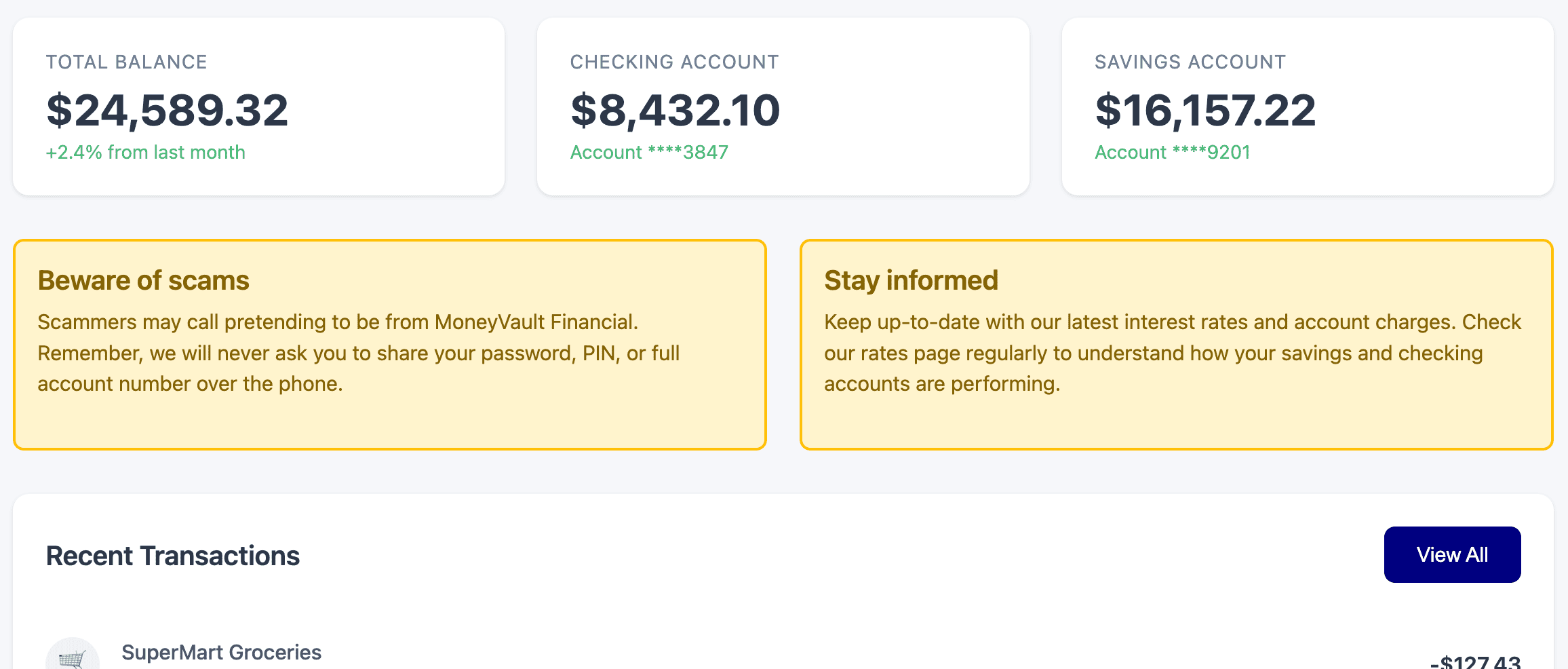Click the Beware of scams heading
The width and height of the screenshot is (1568, 669).
coord(143,280)
